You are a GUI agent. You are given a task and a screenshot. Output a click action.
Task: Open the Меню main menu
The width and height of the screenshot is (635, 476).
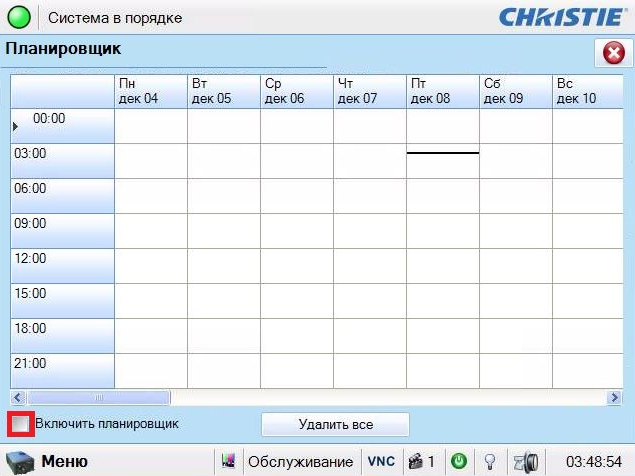click(x=64, y=461)
